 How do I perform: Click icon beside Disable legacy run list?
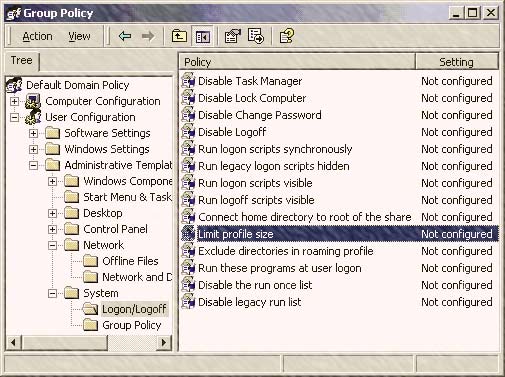(x=188, y=302)
